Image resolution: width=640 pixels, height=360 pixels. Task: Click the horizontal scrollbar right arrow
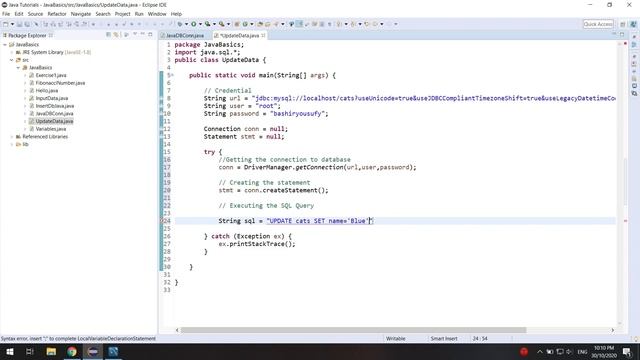tap(612, 330)
